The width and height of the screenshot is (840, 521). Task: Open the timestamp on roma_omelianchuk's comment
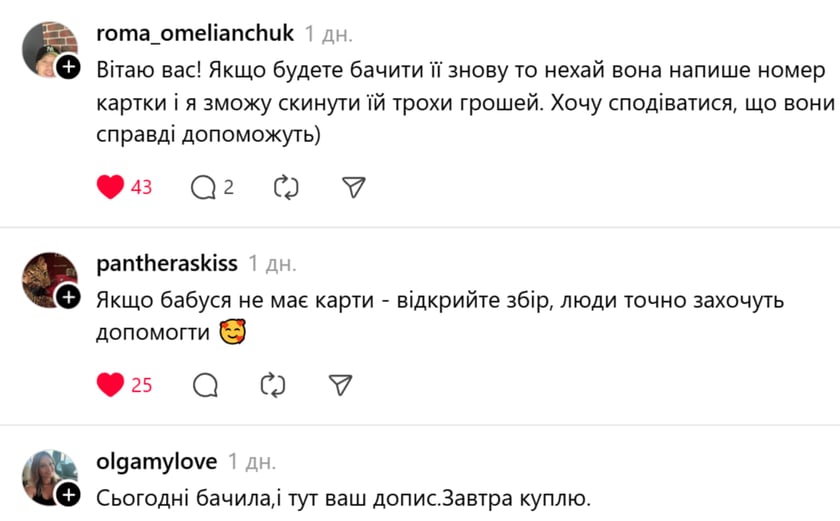[328, 34]
